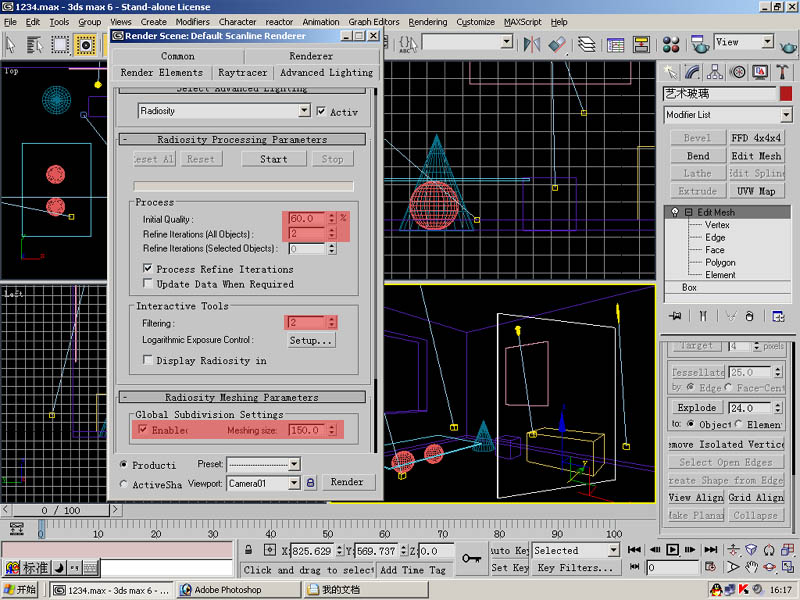Switch to the Common tab
800x600 pixels.
pyautogui.click(x=178, y=56)
